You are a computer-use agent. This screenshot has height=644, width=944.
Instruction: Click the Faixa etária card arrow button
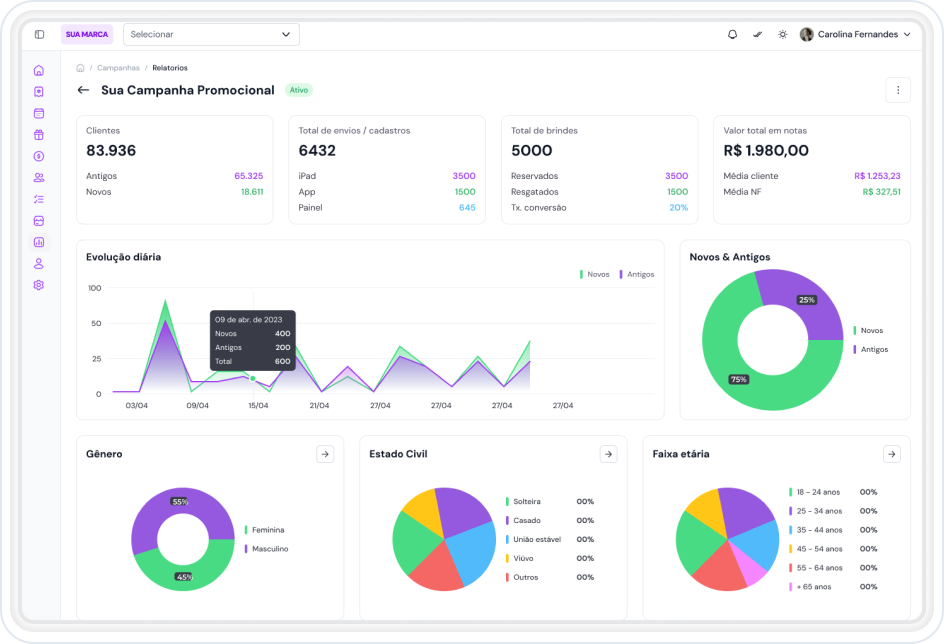[x=892, y=454]
